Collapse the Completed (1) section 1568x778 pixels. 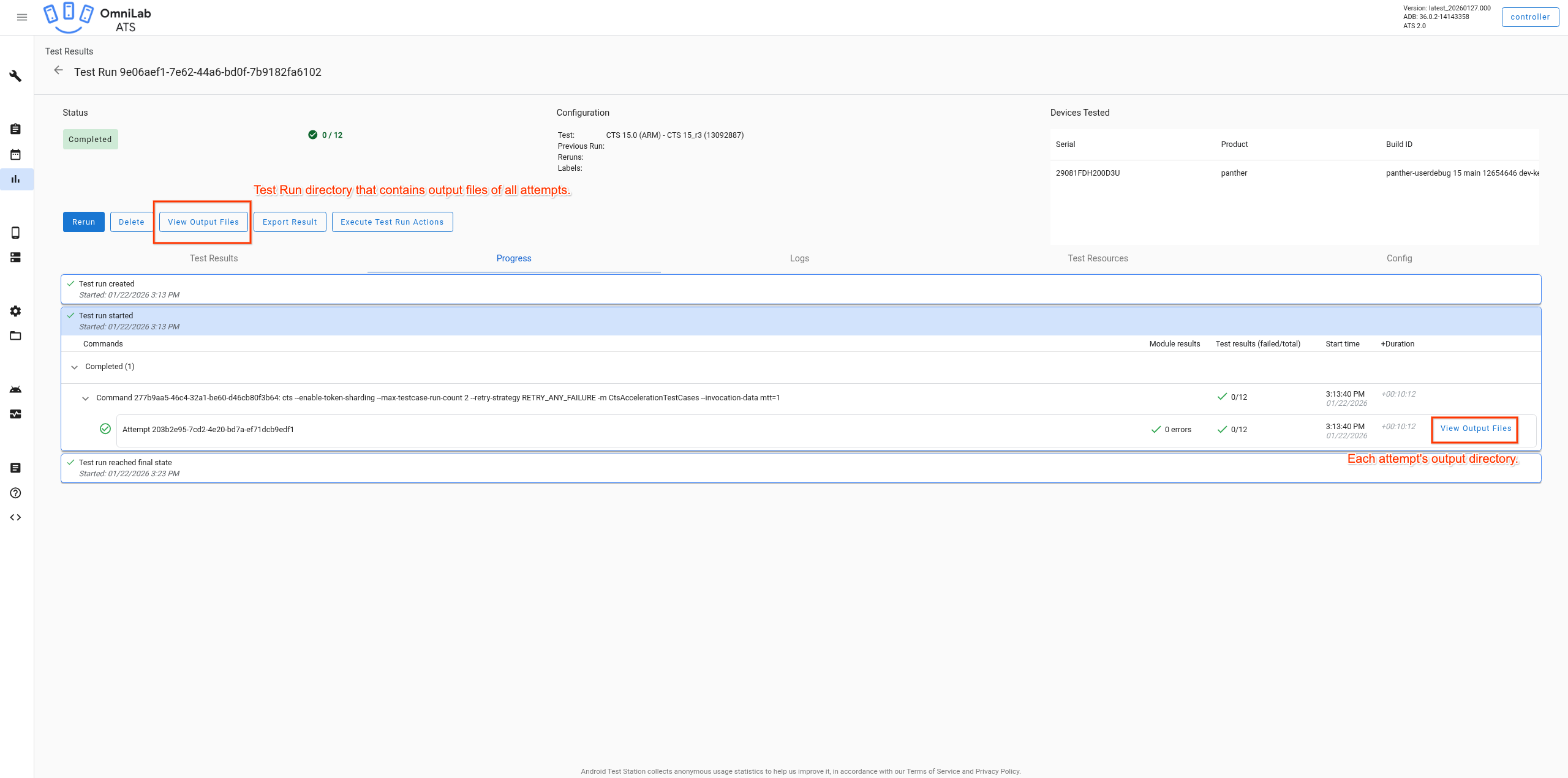[75, 367]
